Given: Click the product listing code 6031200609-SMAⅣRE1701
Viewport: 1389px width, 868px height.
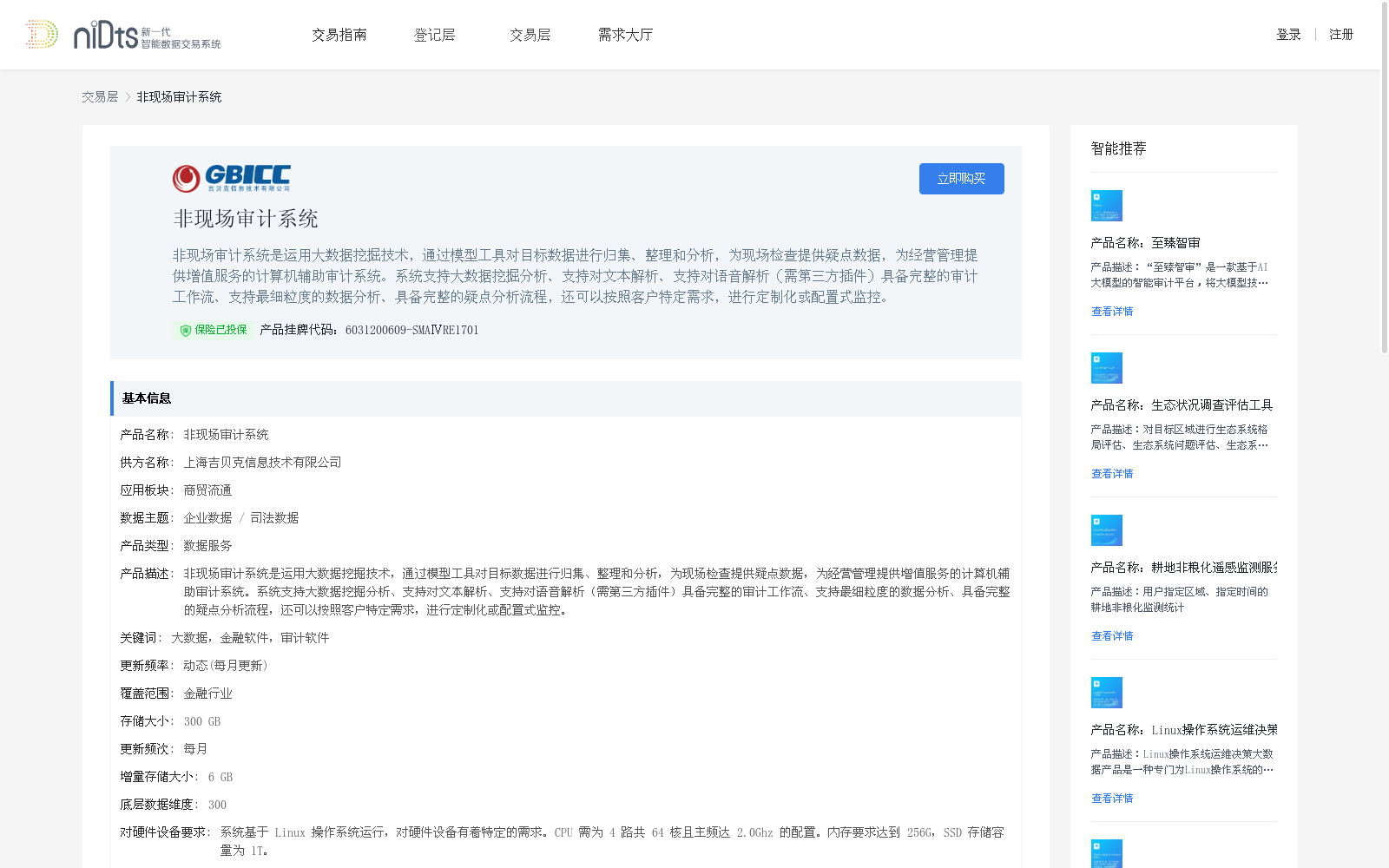Looking at the screenshot, I should coord(411,330).
